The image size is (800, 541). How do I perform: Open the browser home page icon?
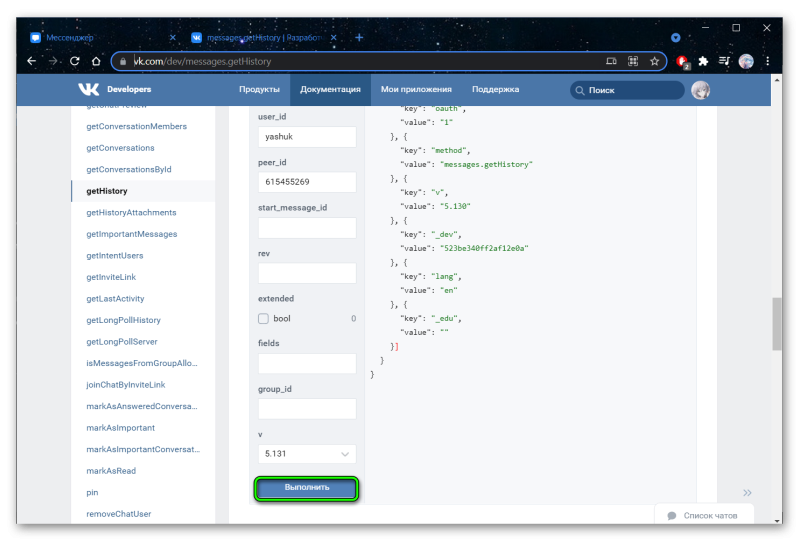96,61
